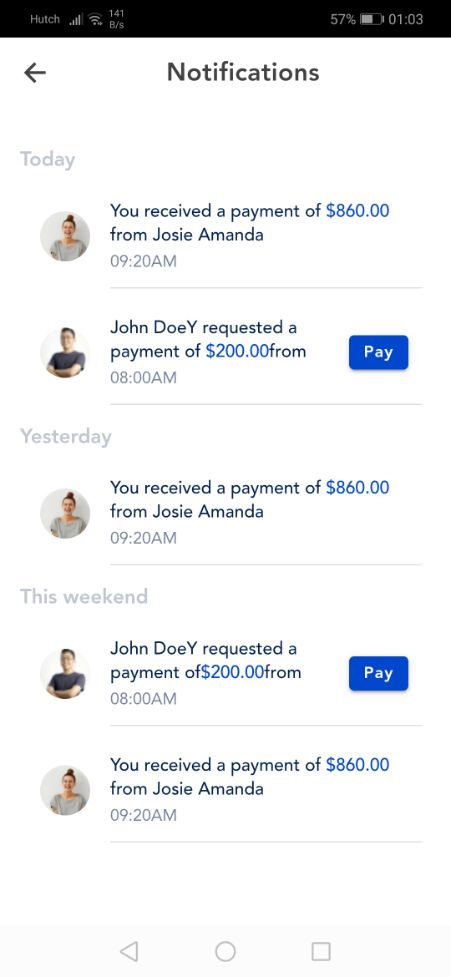Tap the Android back triangle navigation icon

pyautogui.click(x=129, y=951)
